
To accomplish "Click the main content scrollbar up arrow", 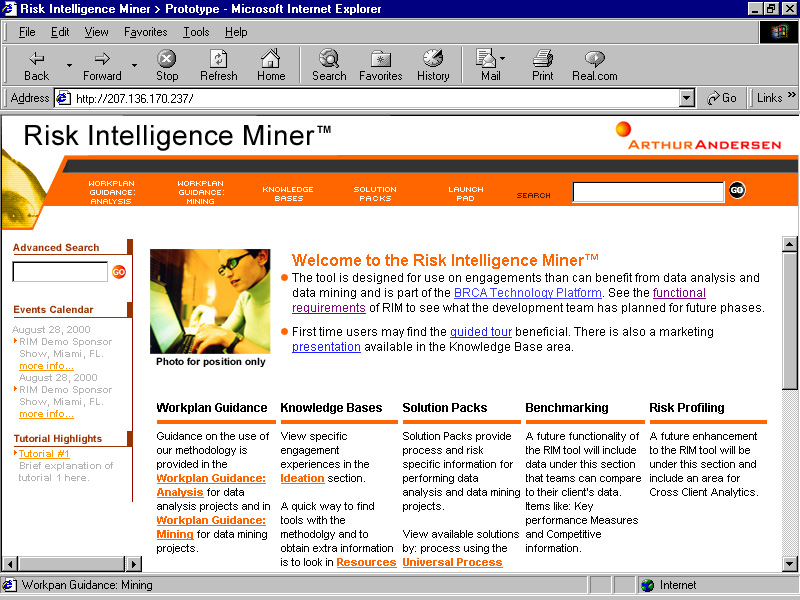I will [789, 244].
